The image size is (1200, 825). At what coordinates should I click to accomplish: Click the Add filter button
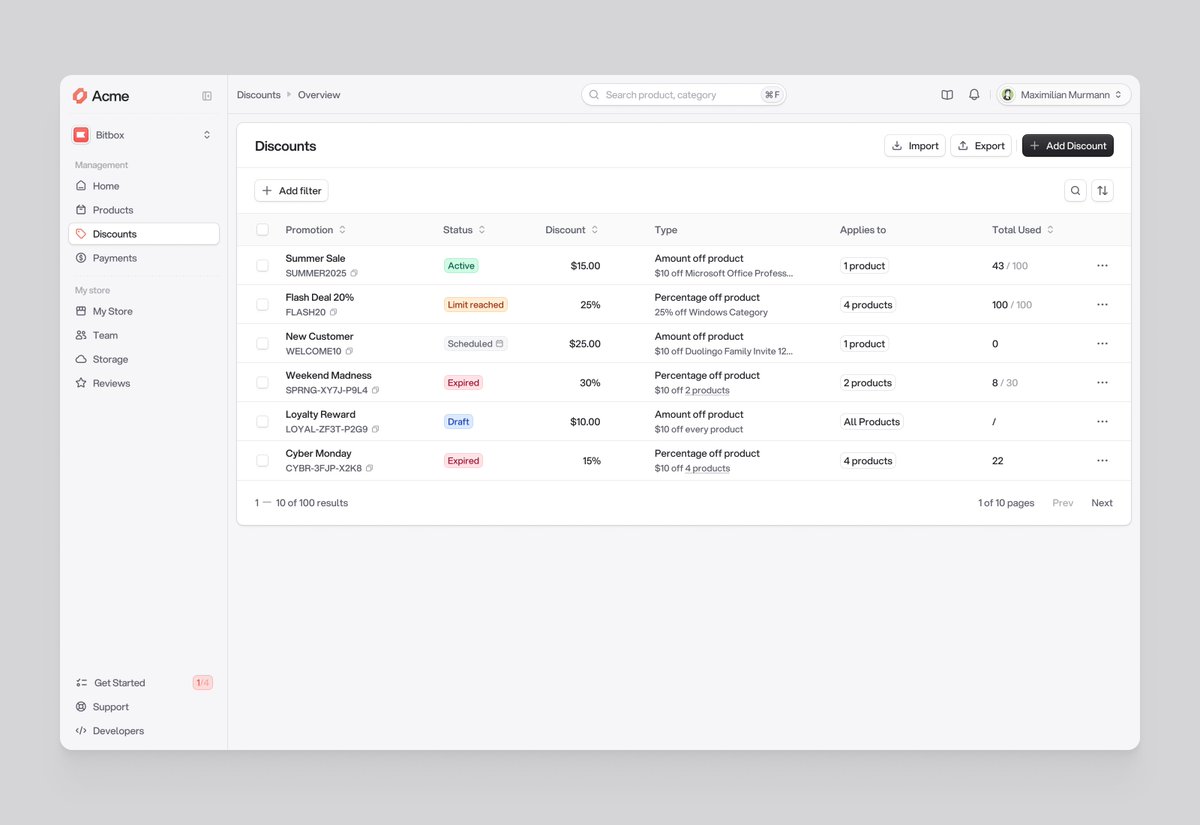pos(291,191)
